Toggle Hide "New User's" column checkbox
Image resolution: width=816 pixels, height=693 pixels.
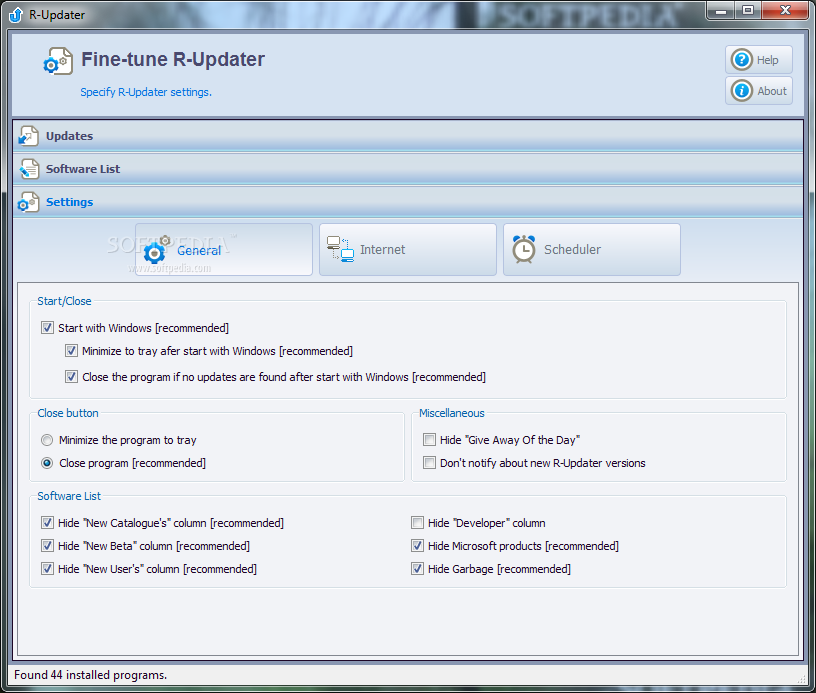[47, 569]
